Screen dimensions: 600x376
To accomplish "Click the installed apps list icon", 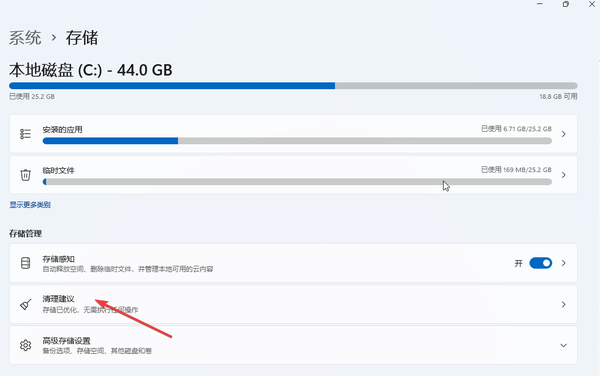I will (x=25, y=134).
